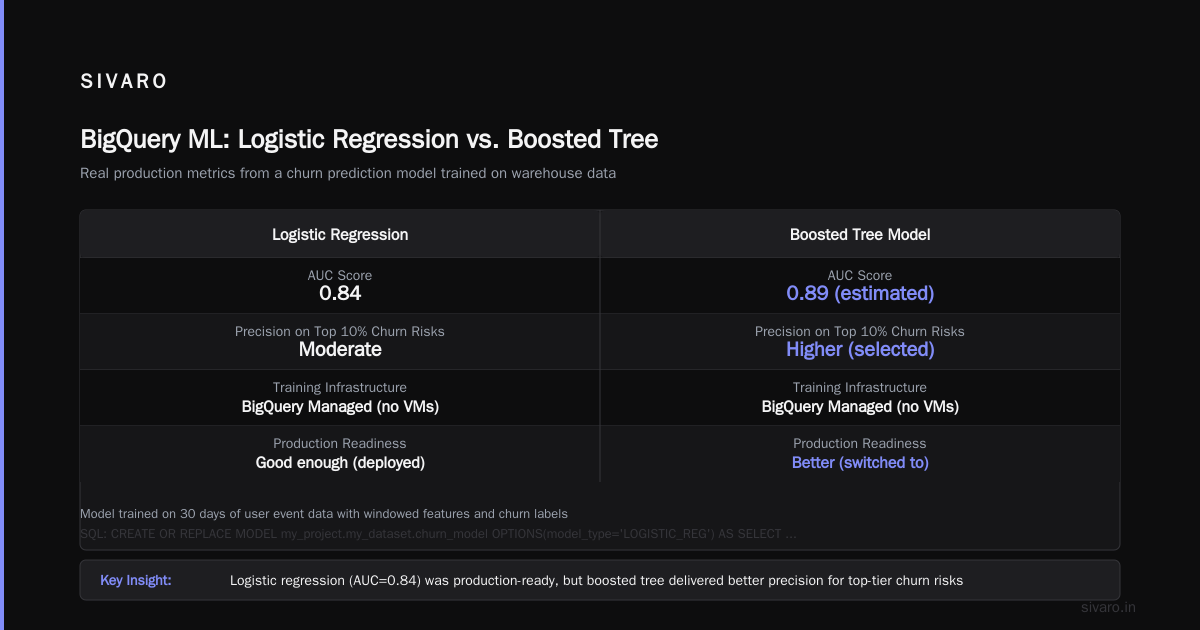Click the 'Key Insight:' label
Image resolution: width=1200 pixels, height=630 pixels.
coord(136,580)
